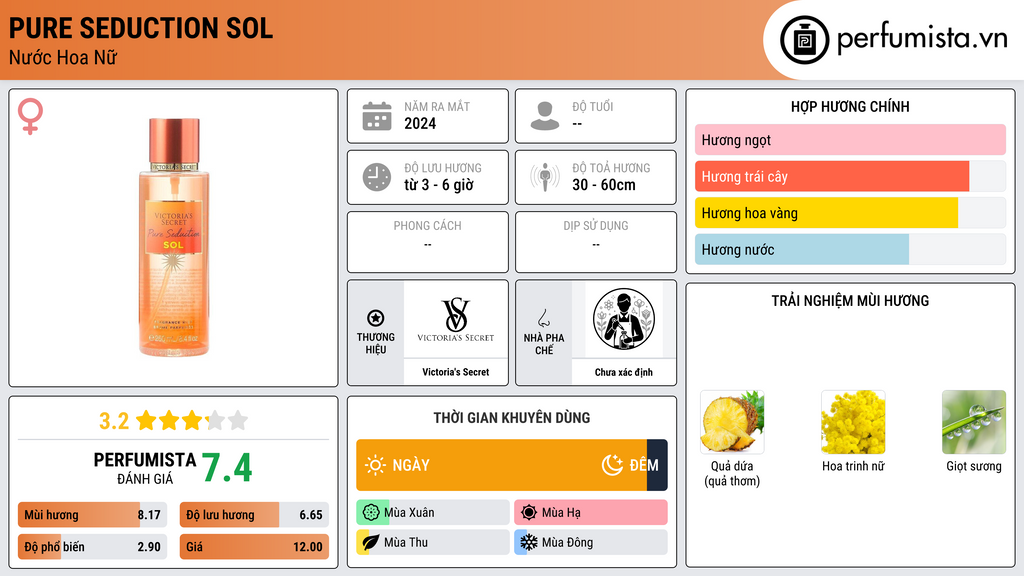Image resolution: width=1024 pixels, height=576 pixels.
Task: Click the Mùa Đông season bar
Action: click(x=591, y=542)
